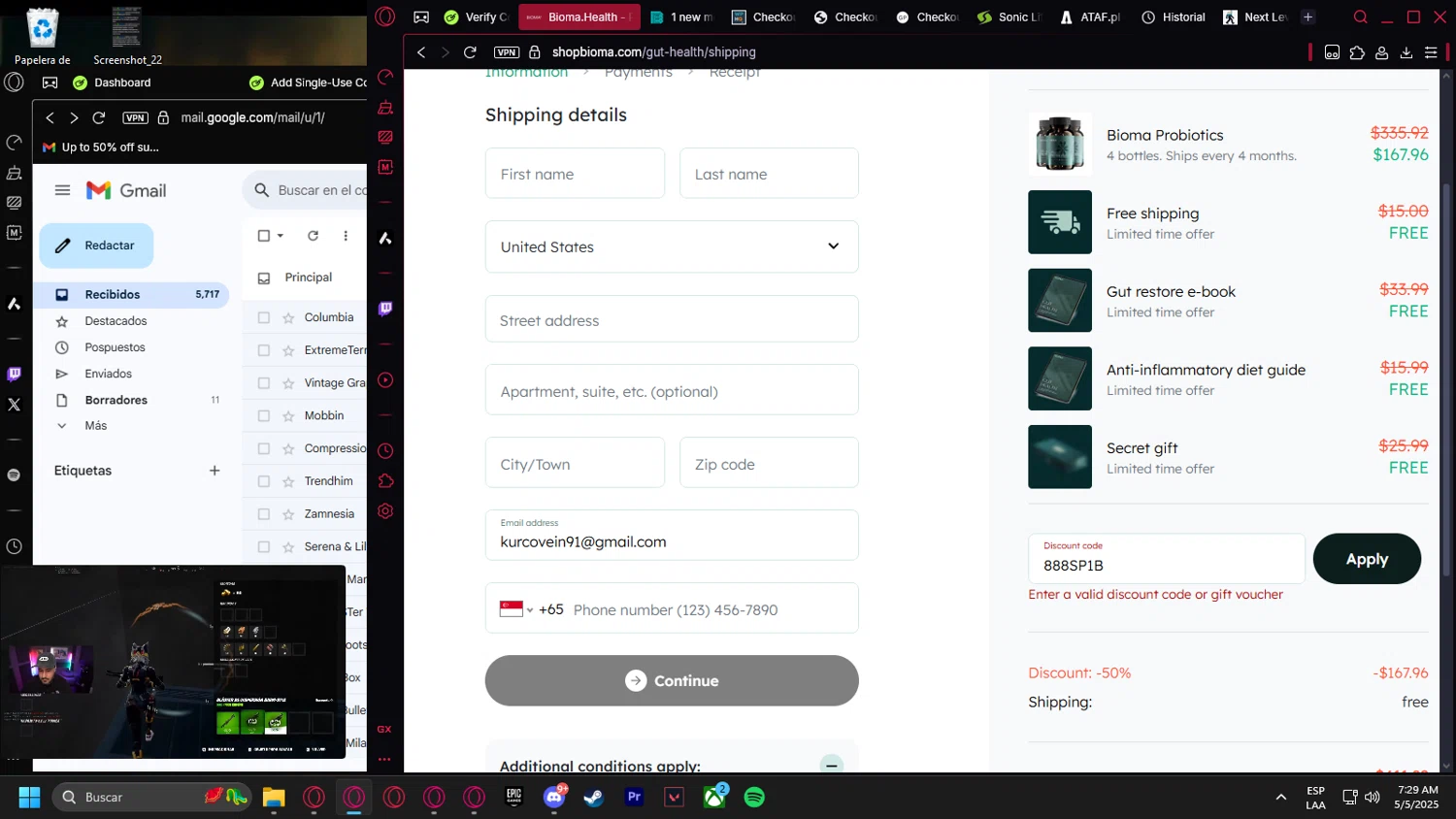The height and width of the screenshot is (819, 1456).
Task: Open Epic Games launcher in taskbar
Action: (514, 797)
